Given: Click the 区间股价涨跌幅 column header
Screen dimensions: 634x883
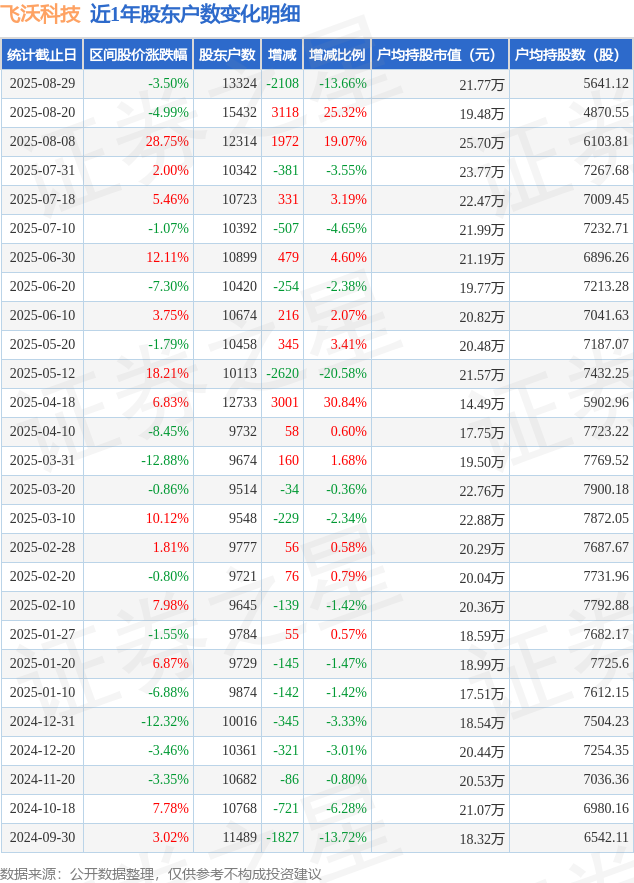Looking at the screenshot, I should pyautogui.click(x=138, y=55).
